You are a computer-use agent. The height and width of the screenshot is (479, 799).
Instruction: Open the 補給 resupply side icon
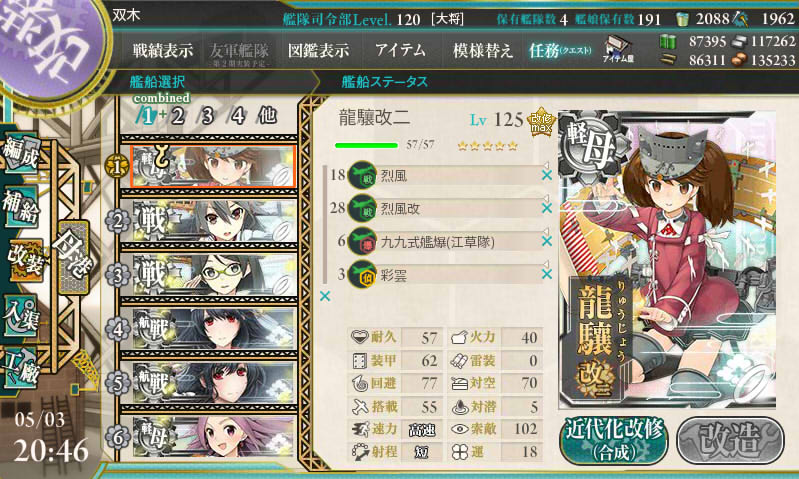[x=21, y=208]
